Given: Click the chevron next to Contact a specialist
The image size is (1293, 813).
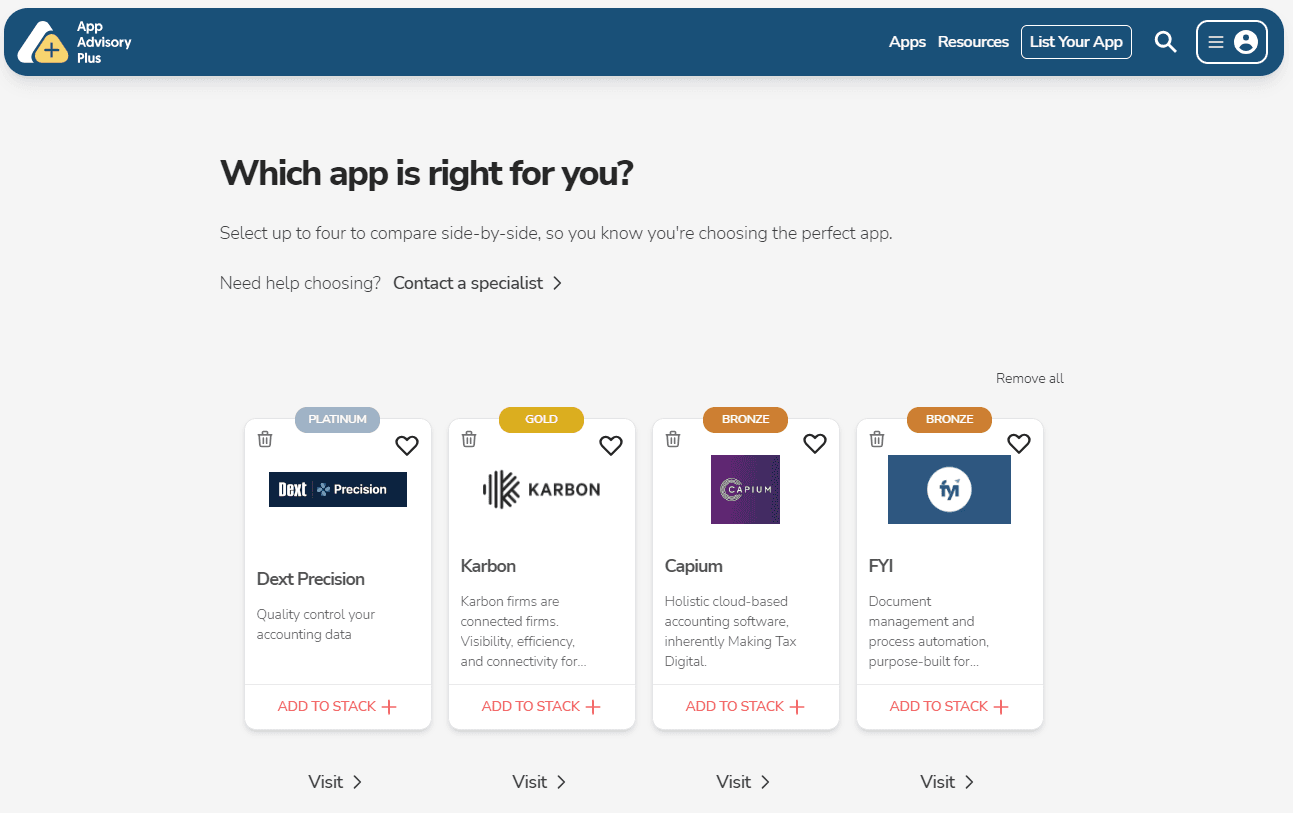Looking at the screenshot, I should coord(558,283).
